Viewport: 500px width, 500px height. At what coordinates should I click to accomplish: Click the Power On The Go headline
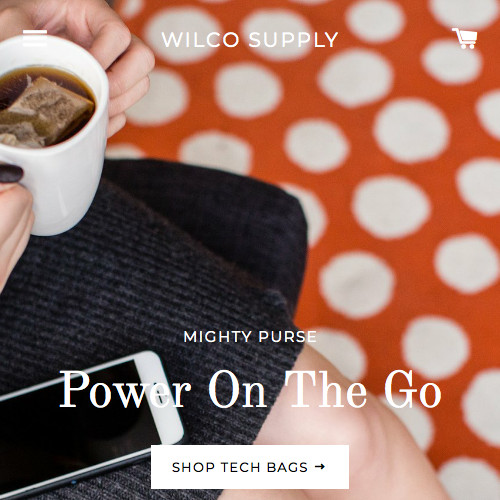click(250, 390)
